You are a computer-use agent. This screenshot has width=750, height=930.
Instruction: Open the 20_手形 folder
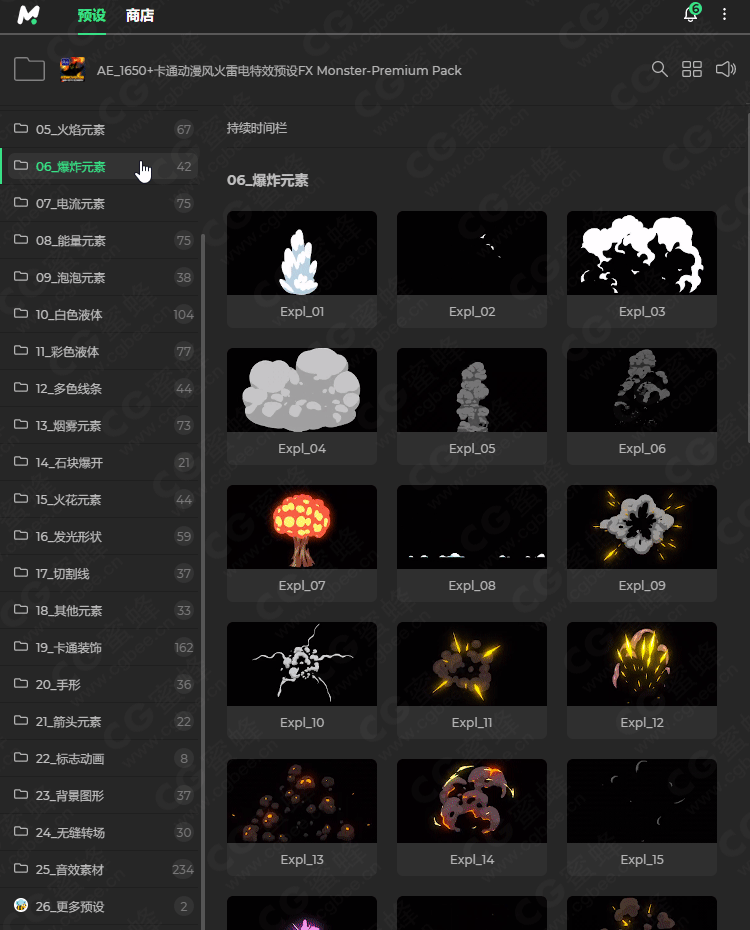pyautogui.click(x=100, y=684)
